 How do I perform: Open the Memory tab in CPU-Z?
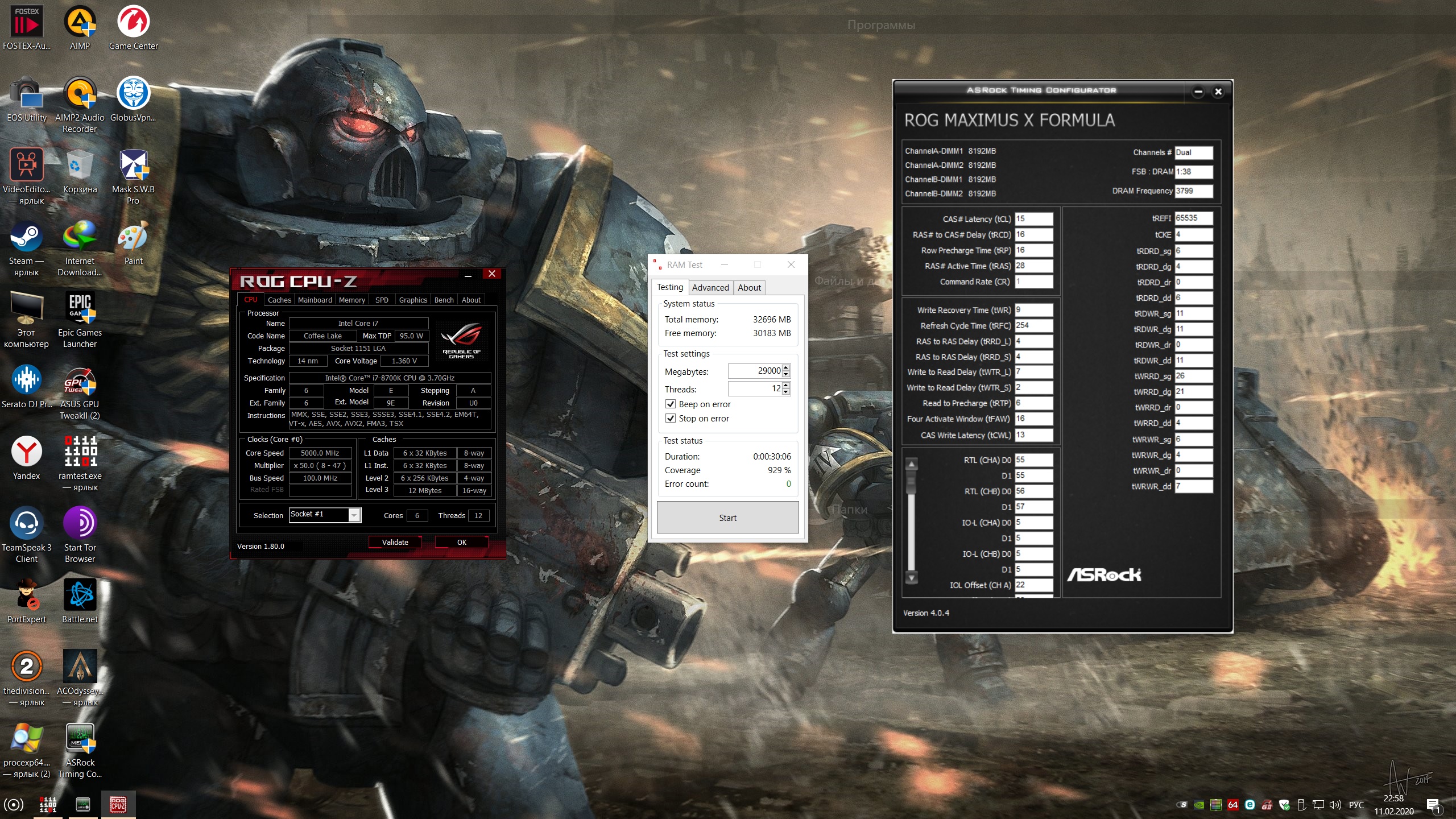pos(351,300)
